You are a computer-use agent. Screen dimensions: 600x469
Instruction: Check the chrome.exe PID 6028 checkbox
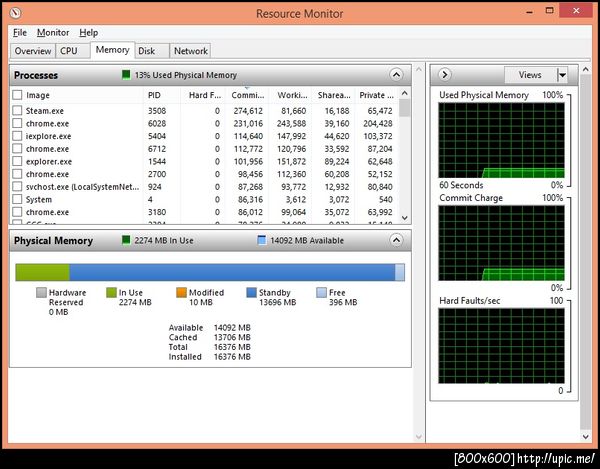[17, 123]
